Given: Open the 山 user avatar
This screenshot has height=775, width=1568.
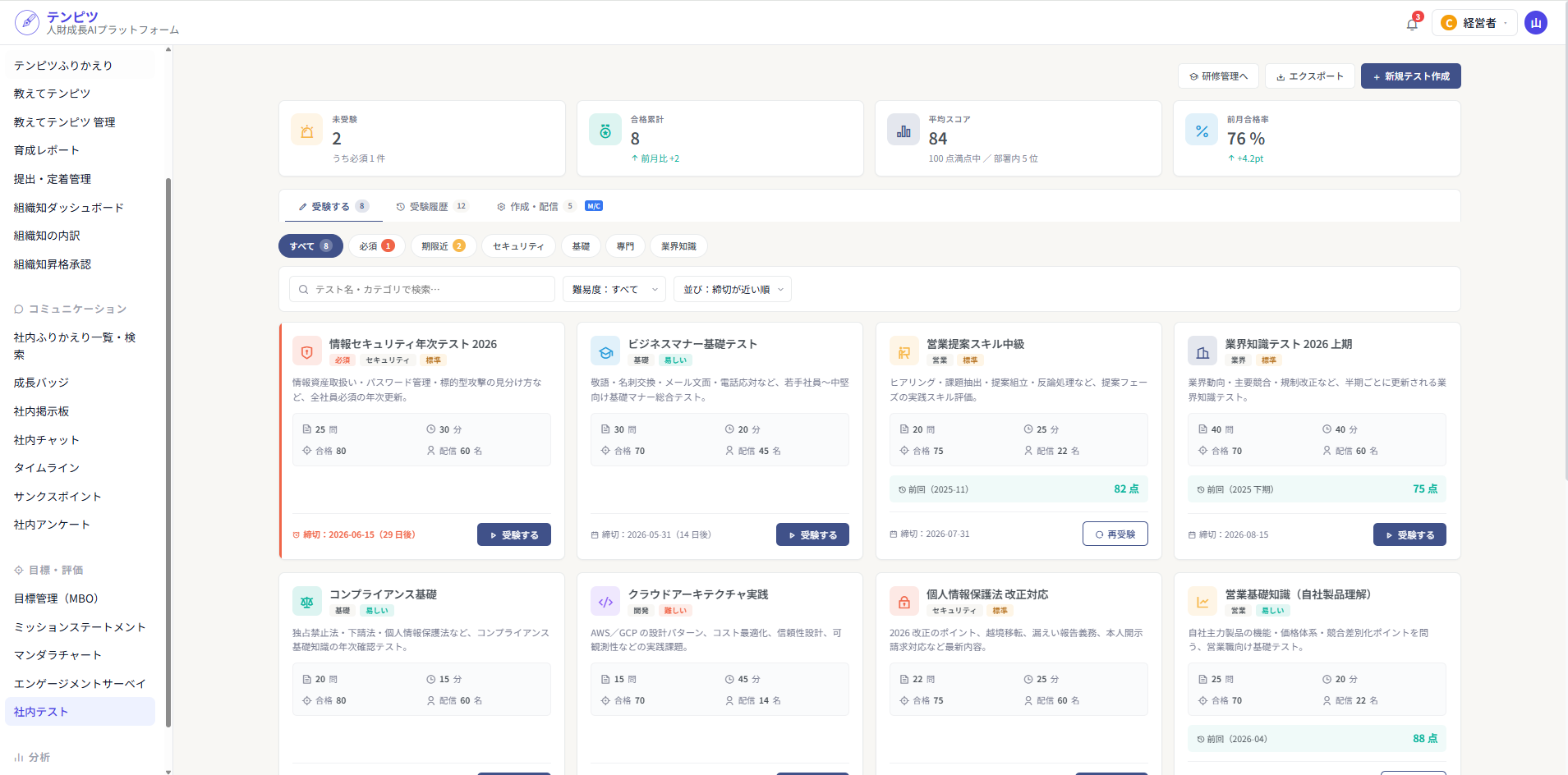Looking at the screenshot, I should (1535, 23).
